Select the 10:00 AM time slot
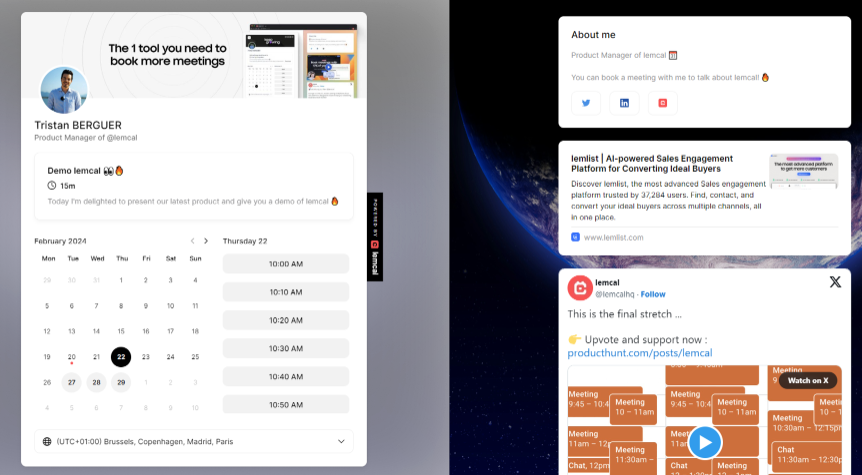This screenshot has height=475, width=862. click(286, 264)
